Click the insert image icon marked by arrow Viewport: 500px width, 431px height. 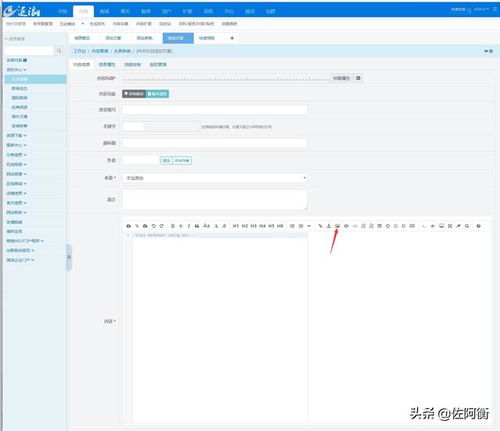(x=337, y=226)
